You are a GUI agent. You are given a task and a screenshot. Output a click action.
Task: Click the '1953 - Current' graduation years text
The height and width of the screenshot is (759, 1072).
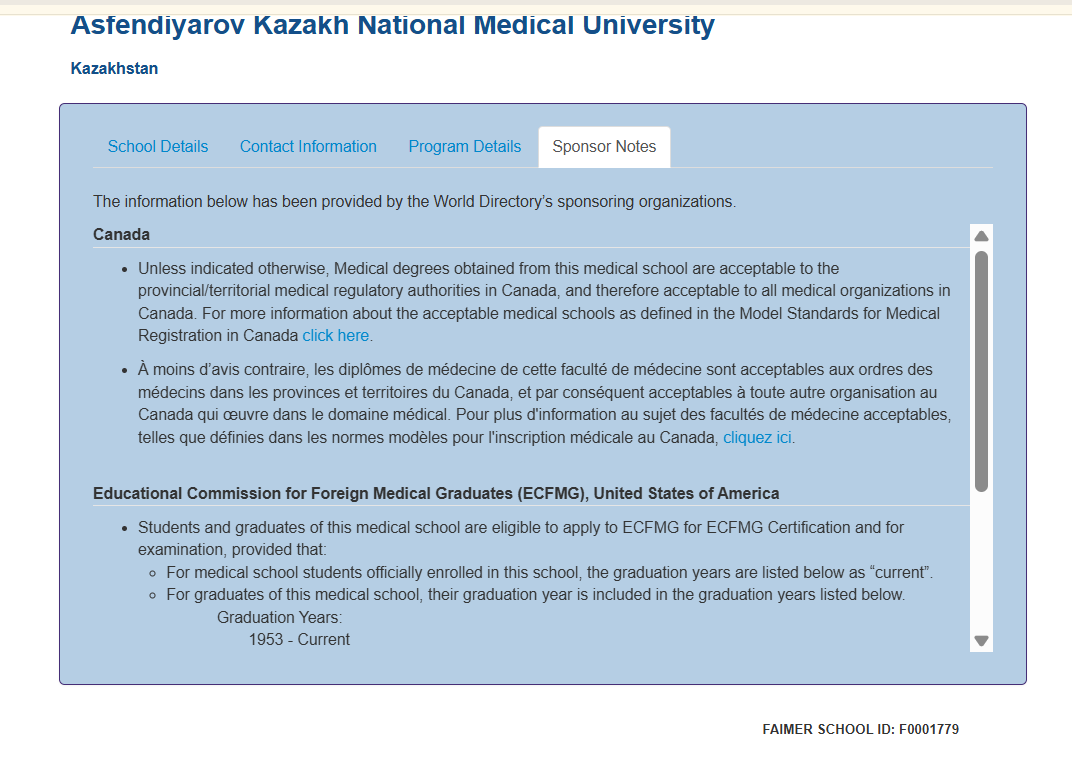pyautogui.click(x=299, y=639)
